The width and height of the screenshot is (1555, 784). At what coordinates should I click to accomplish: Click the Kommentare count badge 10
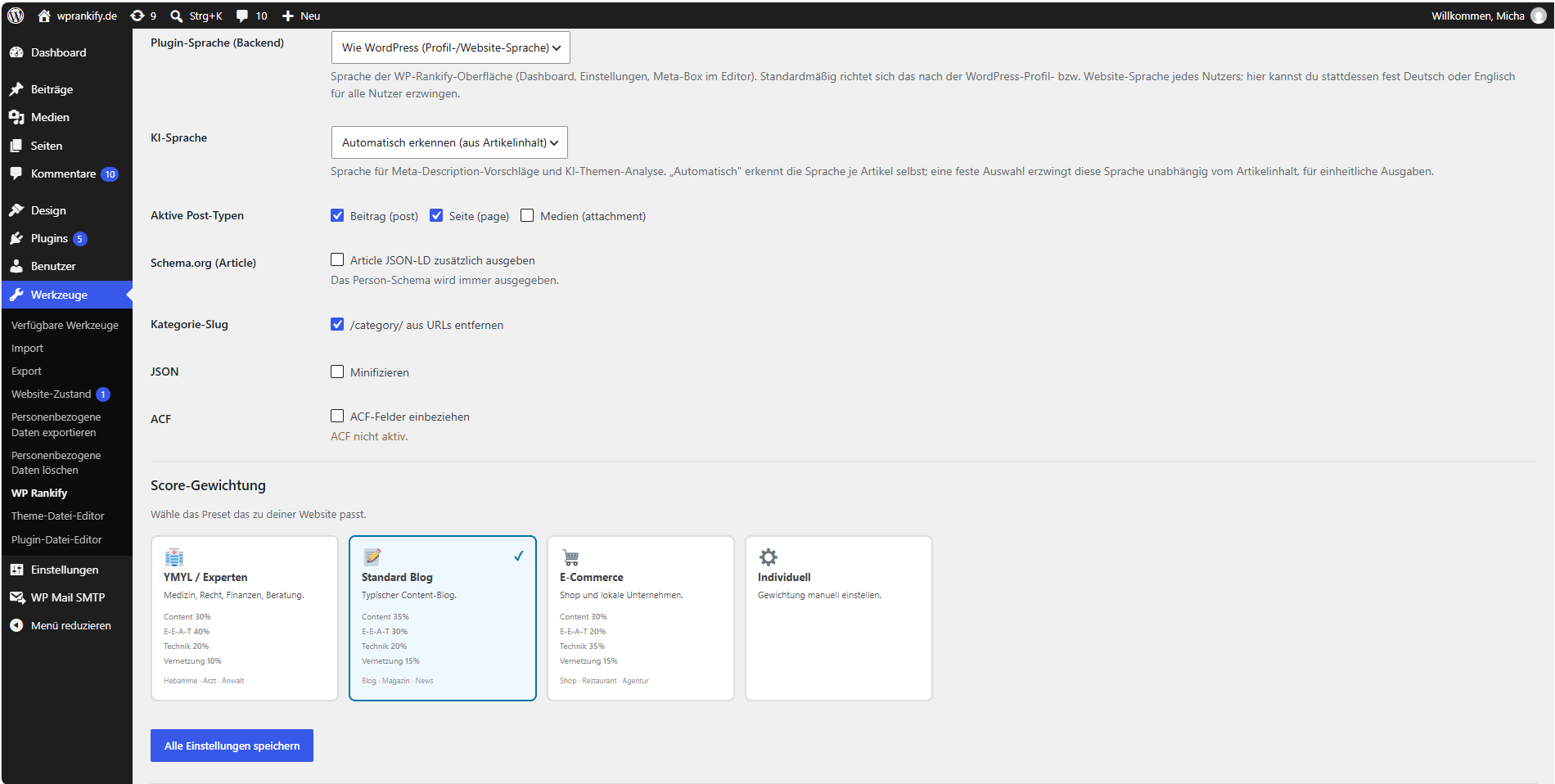point(110,174)
